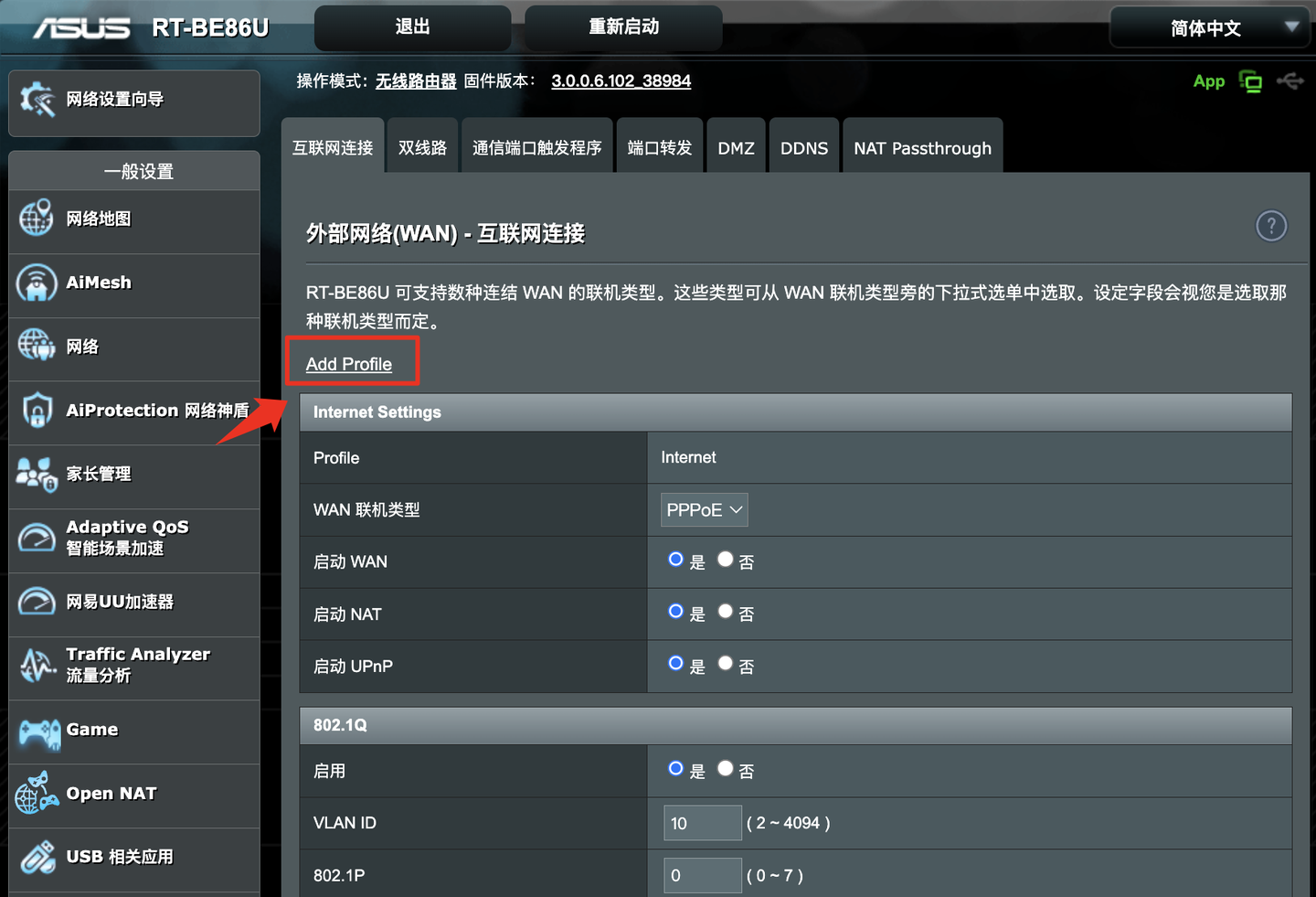Switch to the 双线路 tab
Screen dimensions: 1316x897
[x=422, y=146]
